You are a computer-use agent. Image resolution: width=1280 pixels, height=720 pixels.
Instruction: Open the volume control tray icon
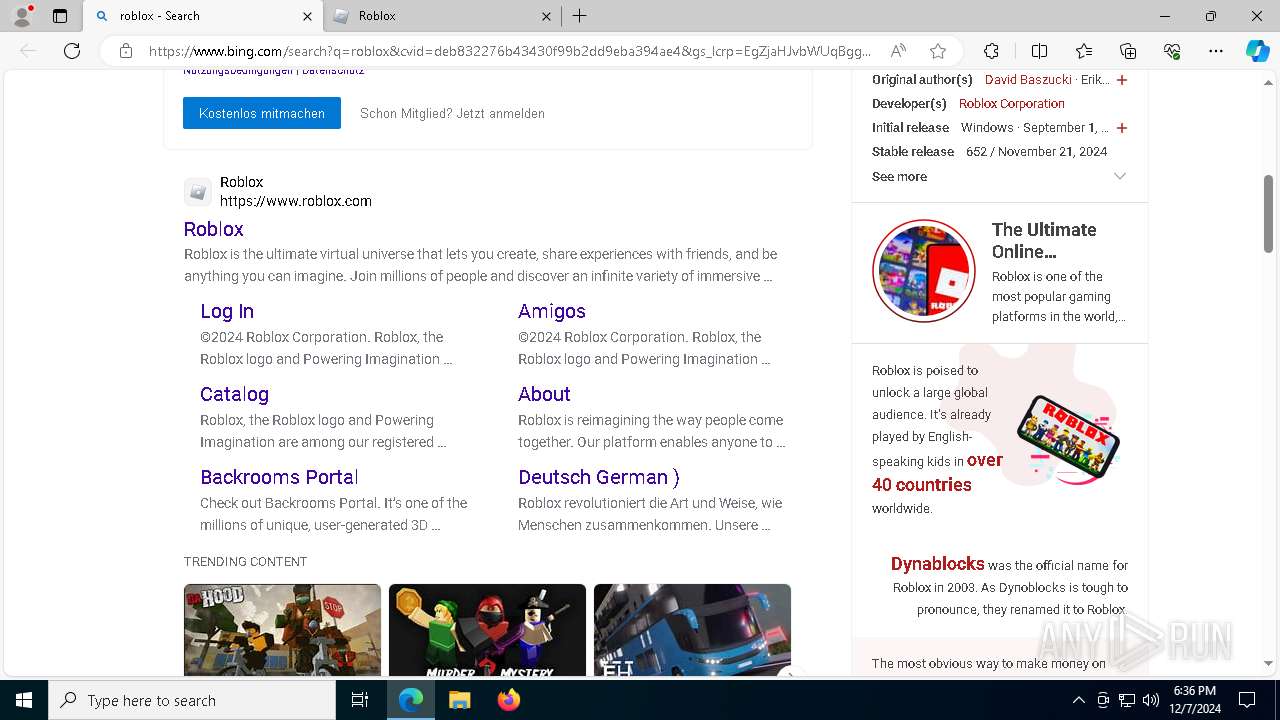(1151, 700)
